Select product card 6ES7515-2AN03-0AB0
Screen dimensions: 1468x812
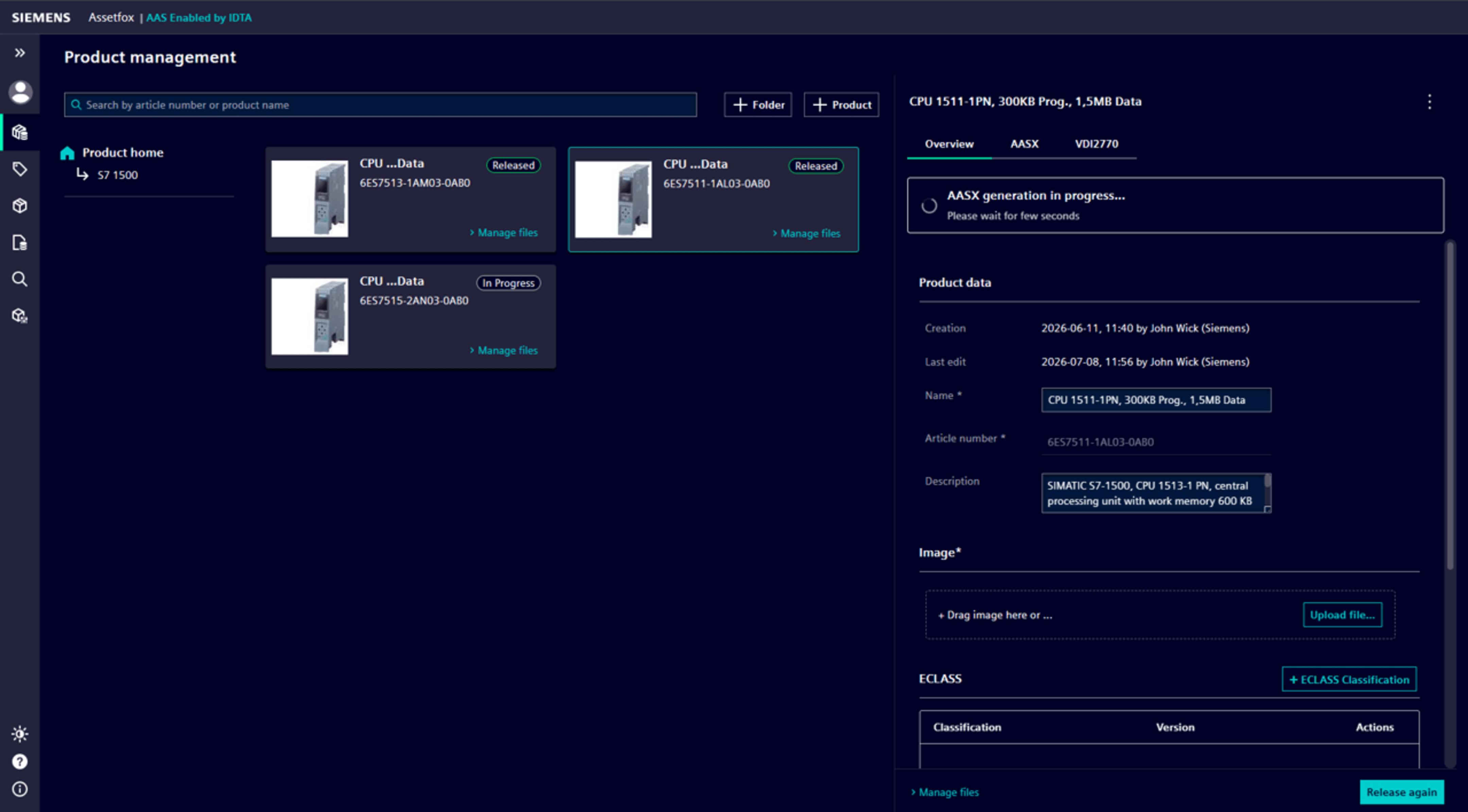pos(410,316)
